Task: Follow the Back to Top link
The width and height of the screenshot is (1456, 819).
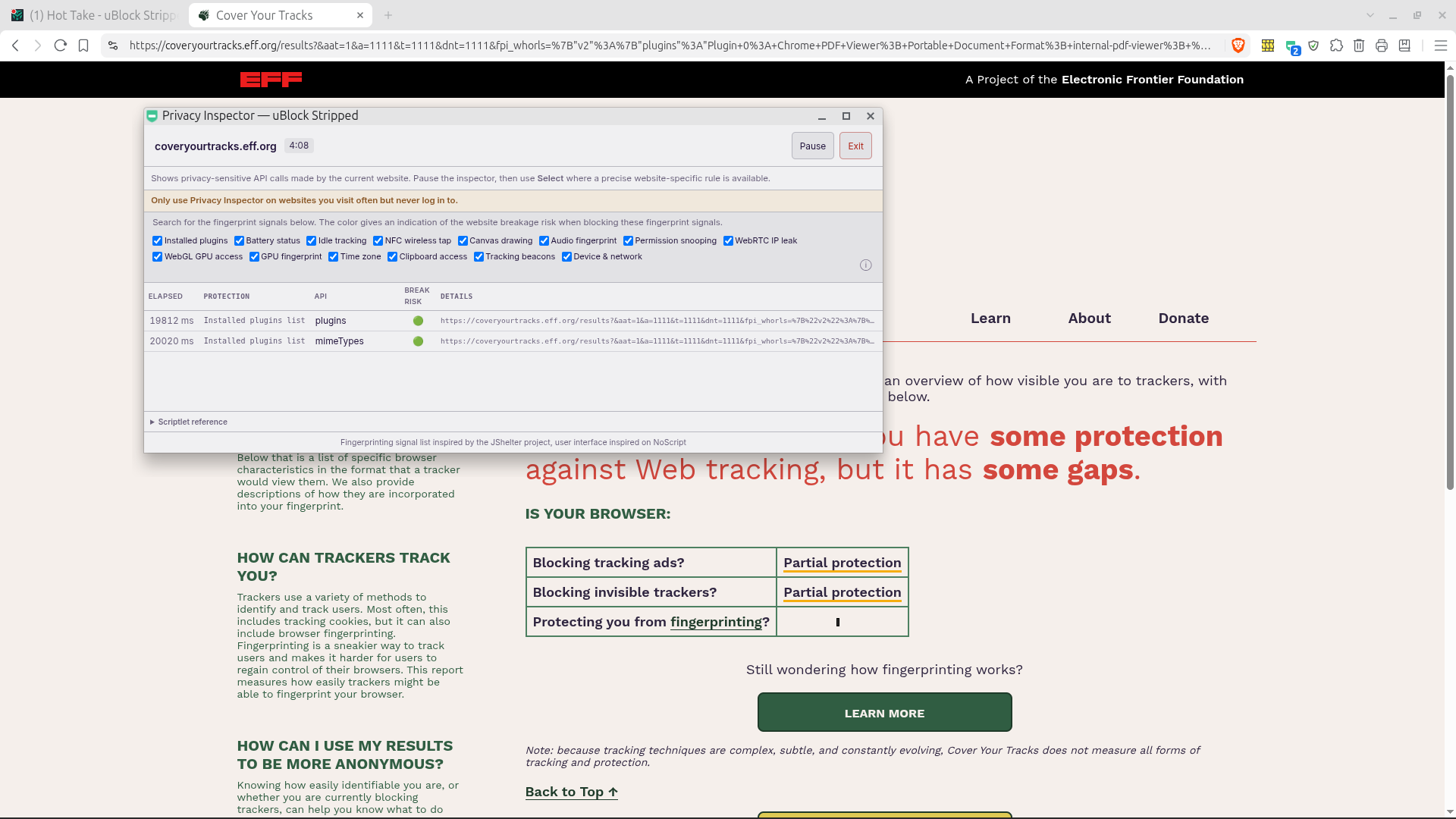Action: [x=571, y=792]
